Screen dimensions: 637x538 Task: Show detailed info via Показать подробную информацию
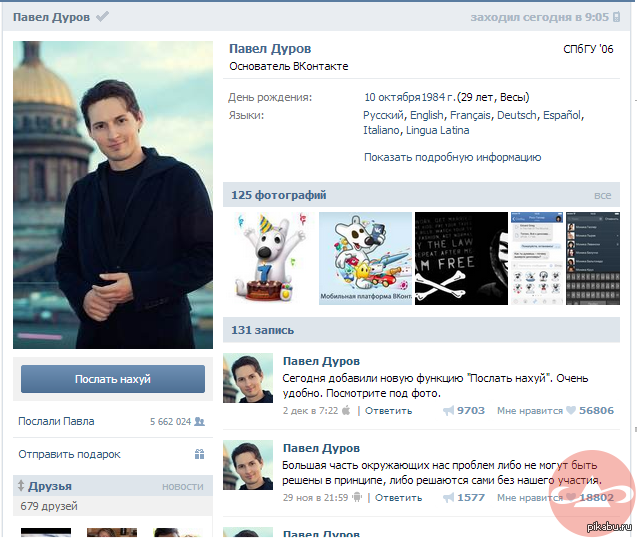(452, 157)
